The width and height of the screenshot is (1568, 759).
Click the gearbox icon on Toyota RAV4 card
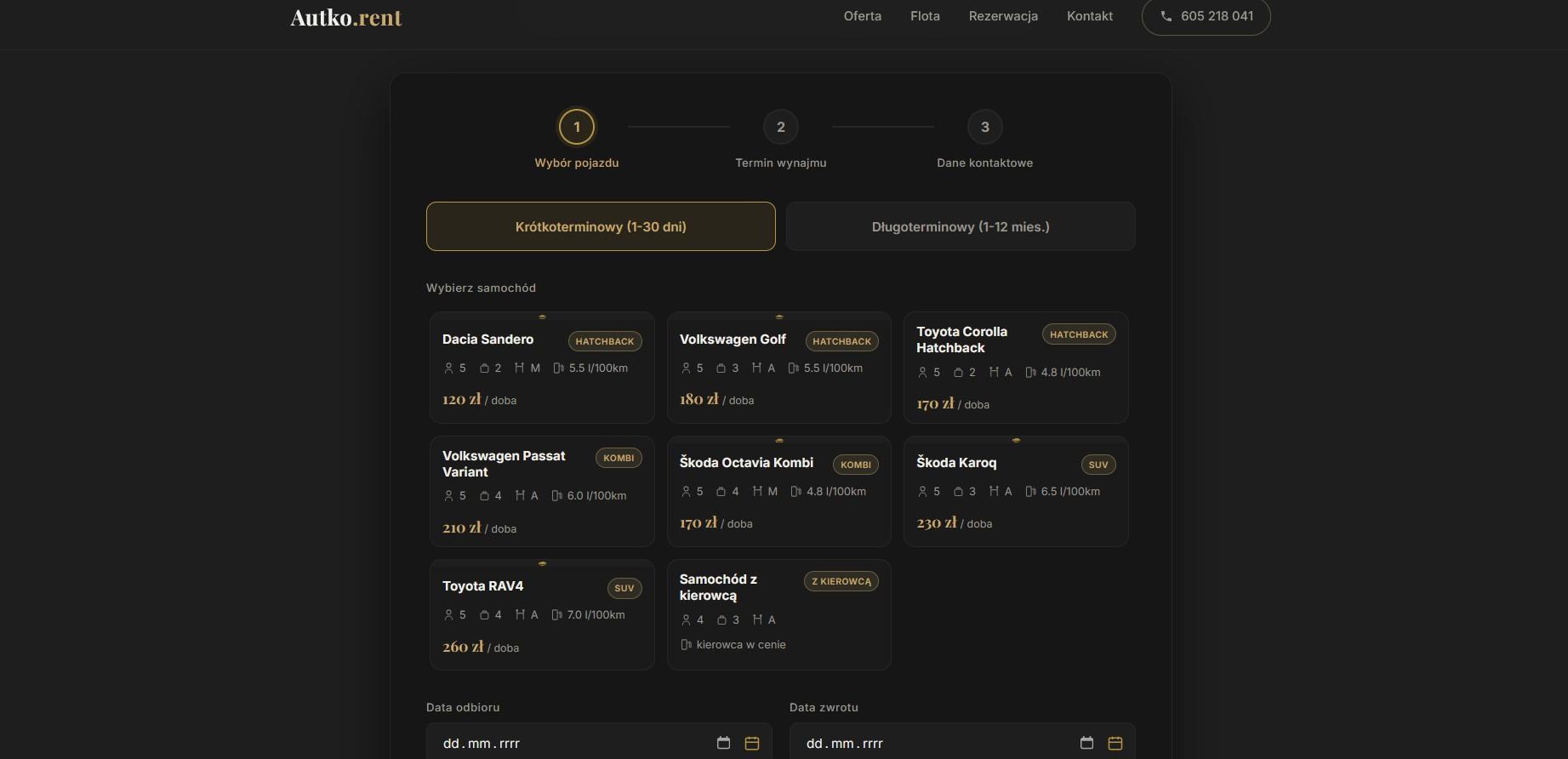(x=519, y=615)
